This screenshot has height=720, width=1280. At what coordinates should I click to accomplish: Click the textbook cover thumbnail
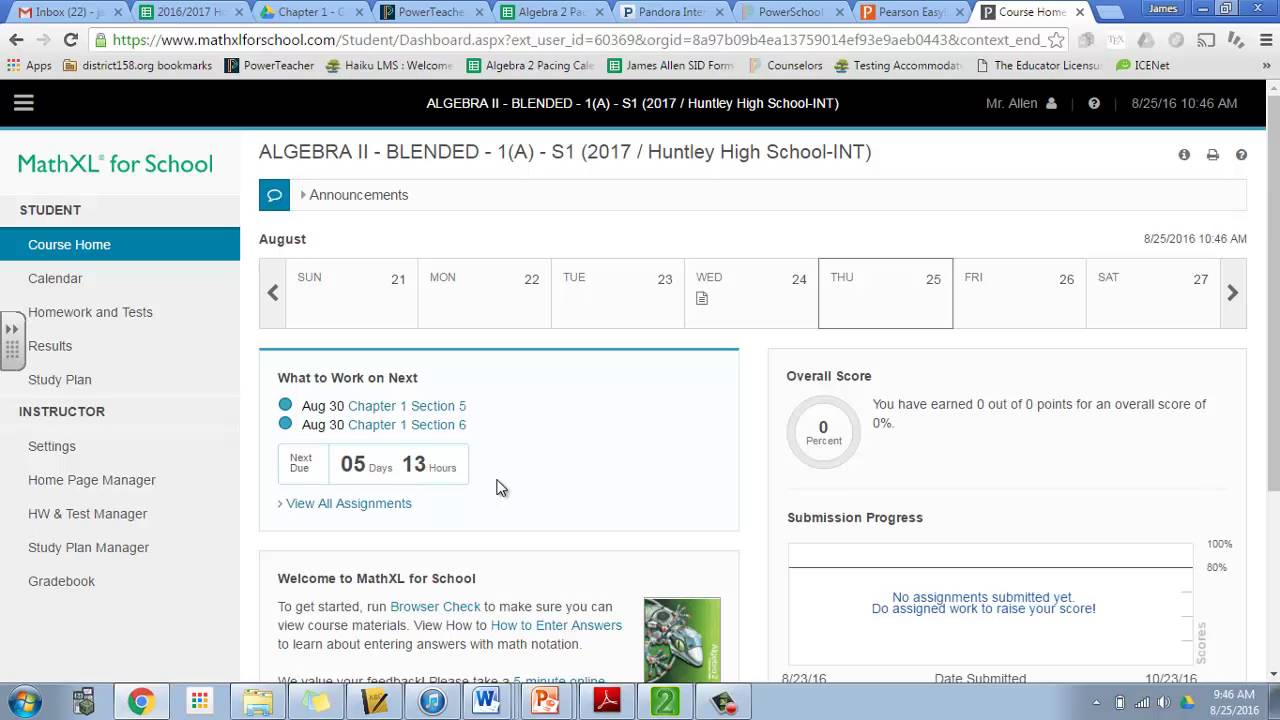click(x=682, y=640)
